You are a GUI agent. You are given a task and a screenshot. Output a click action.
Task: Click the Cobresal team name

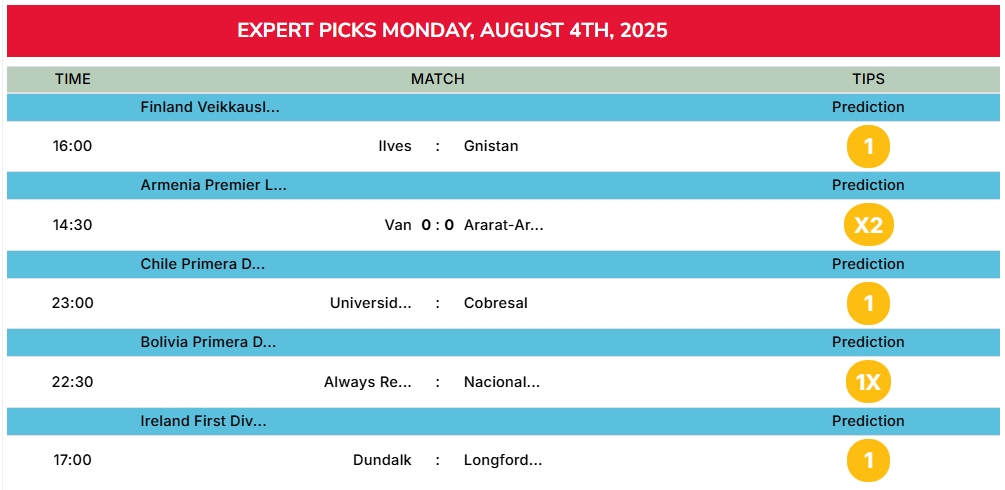[495, 303]
